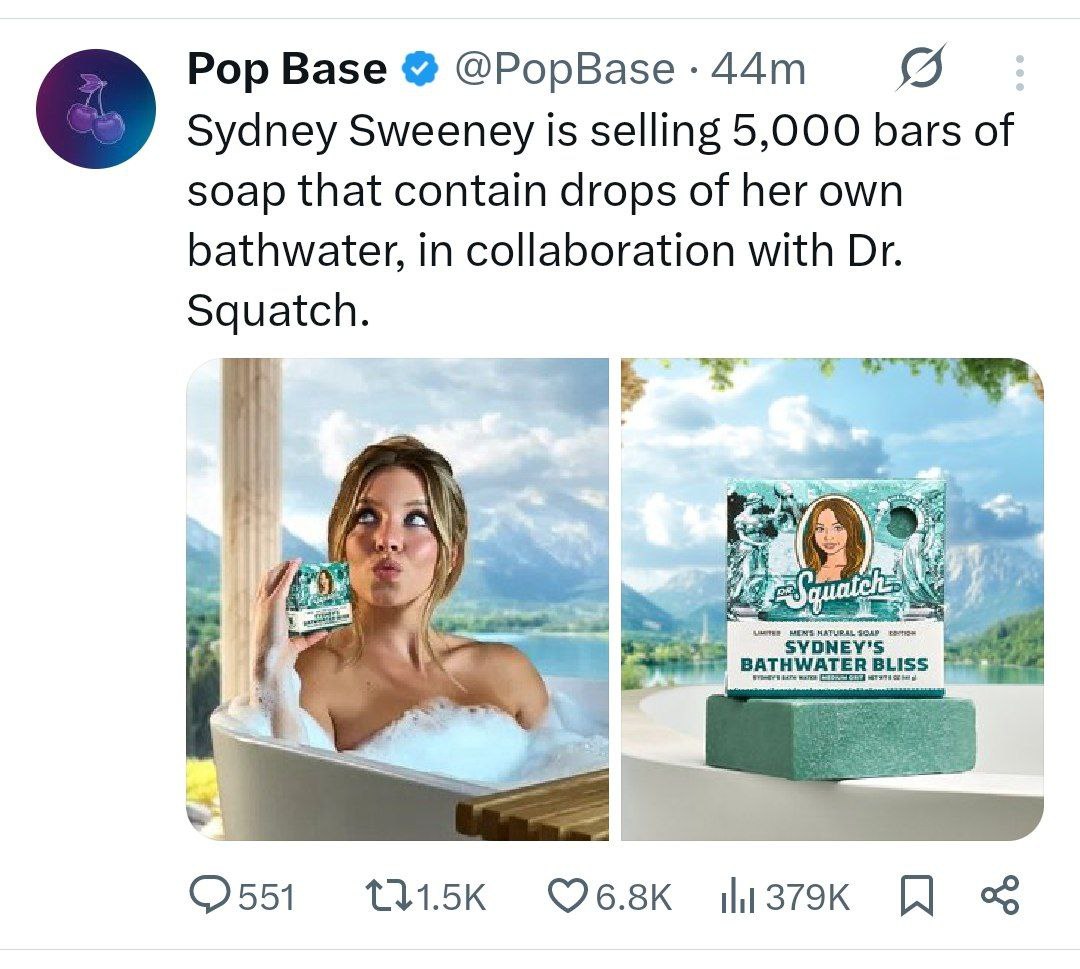This screenshot has width=1080, height=969.
Task: Open the right soap box photo
Action: [x=832, y=598]
